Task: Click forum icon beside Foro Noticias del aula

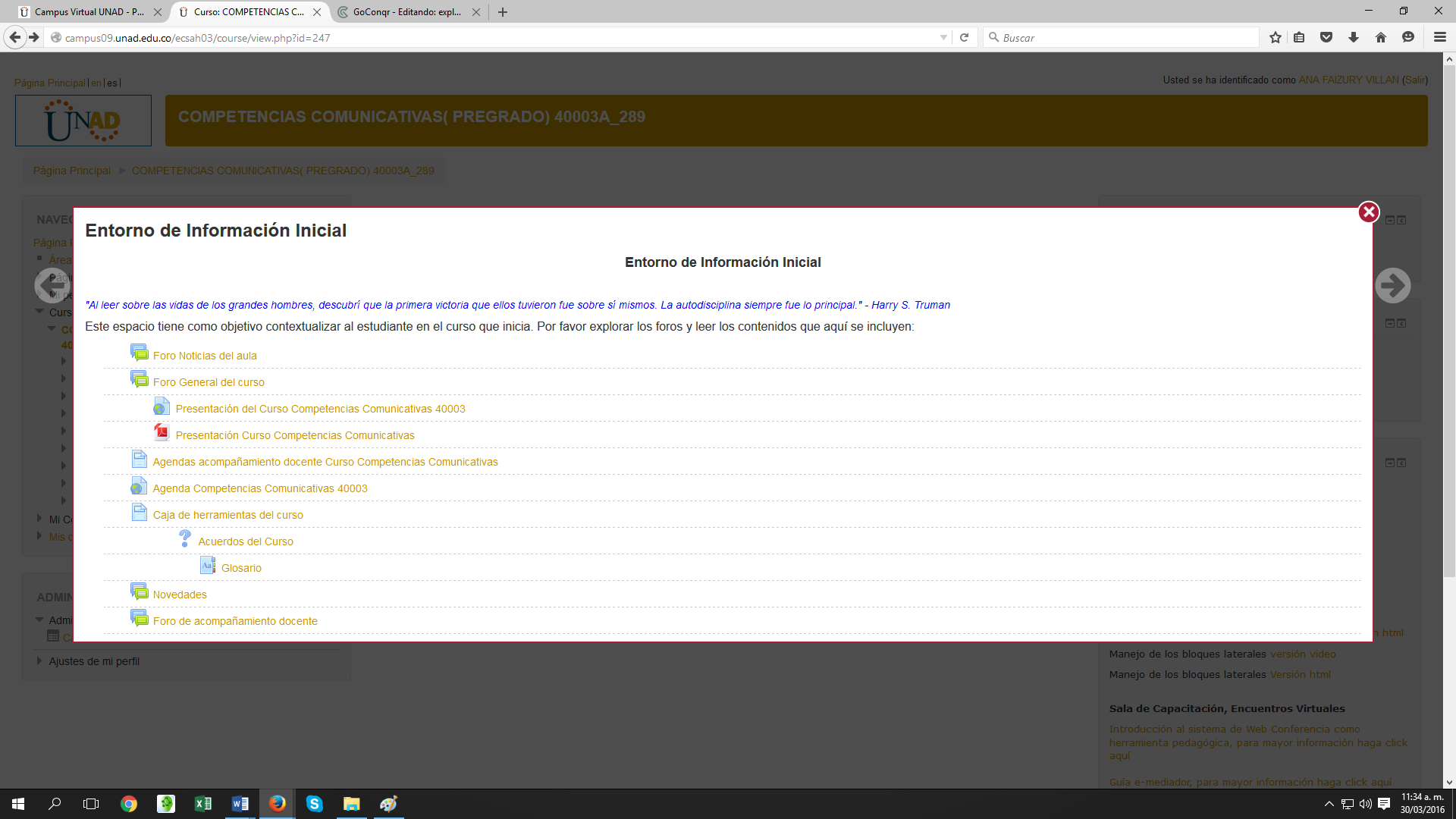Action: 140,353
